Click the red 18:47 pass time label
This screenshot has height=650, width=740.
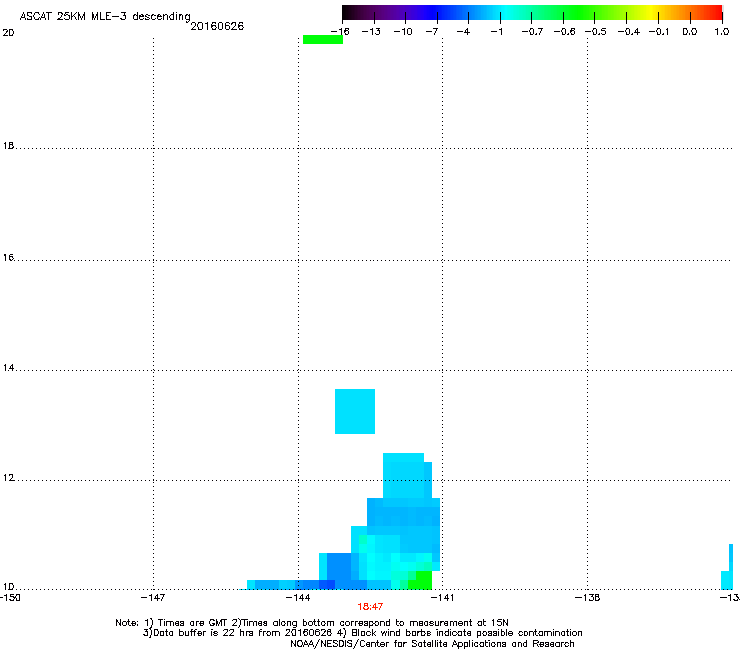click(x=370, y=607)
